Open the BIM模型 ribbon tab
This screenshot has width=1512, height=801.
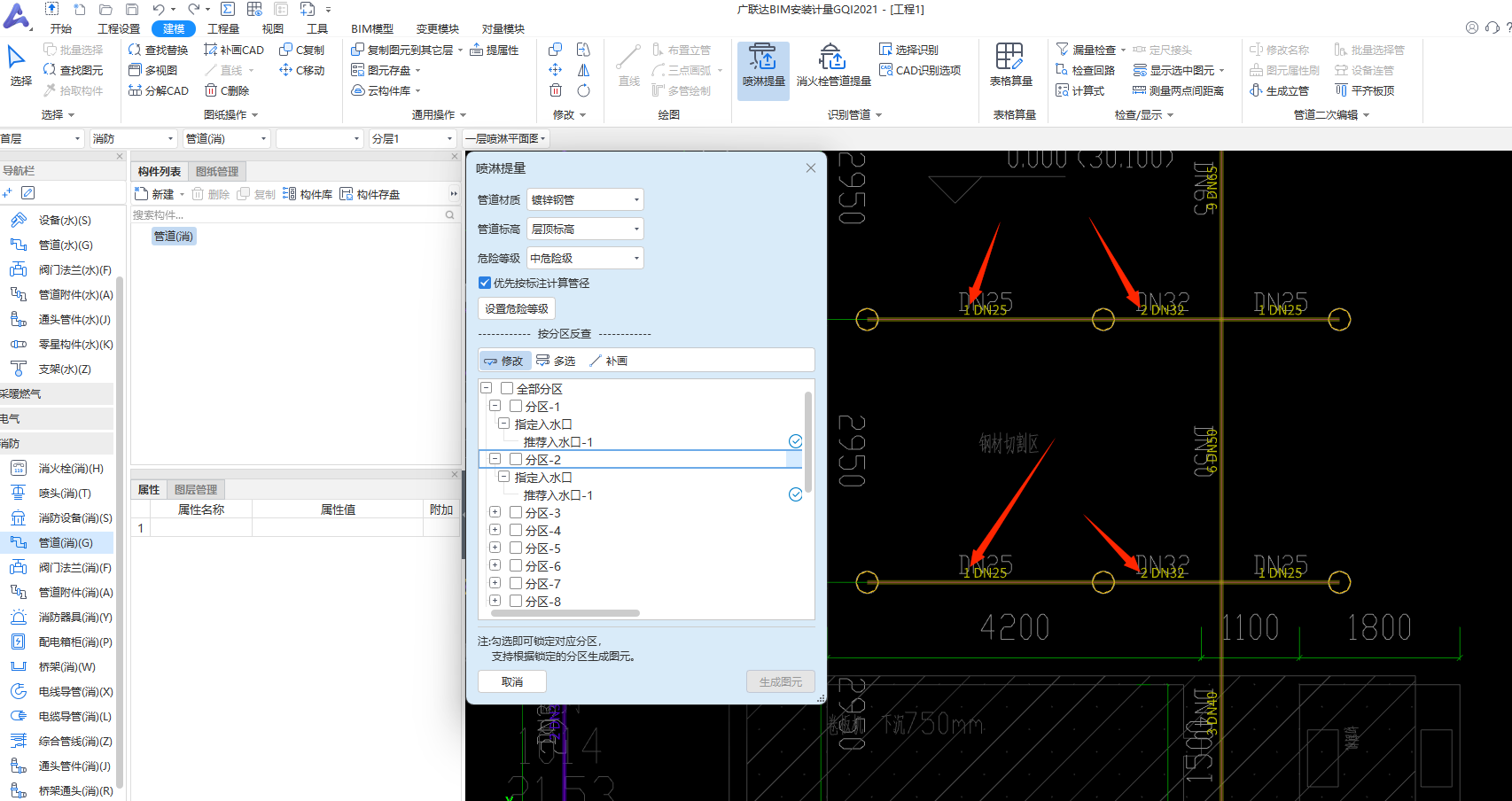[372, 28]
